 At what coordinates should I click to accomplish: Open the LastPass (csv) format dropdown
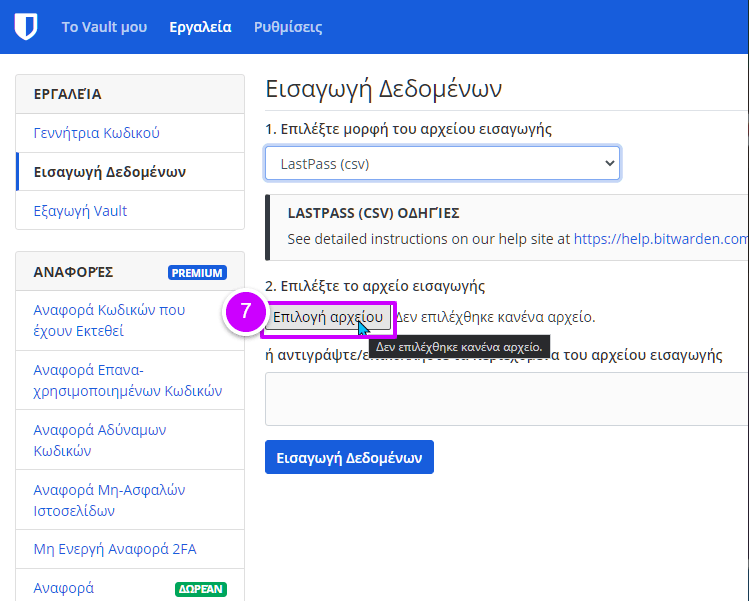click(x=443, y=163)
